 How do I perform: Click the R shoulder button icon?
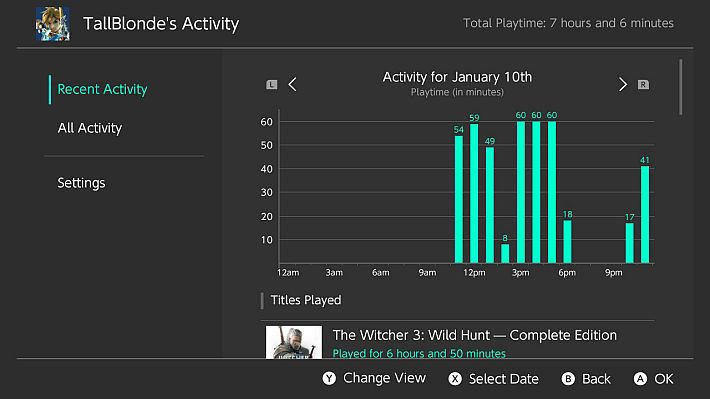point(643,85)
